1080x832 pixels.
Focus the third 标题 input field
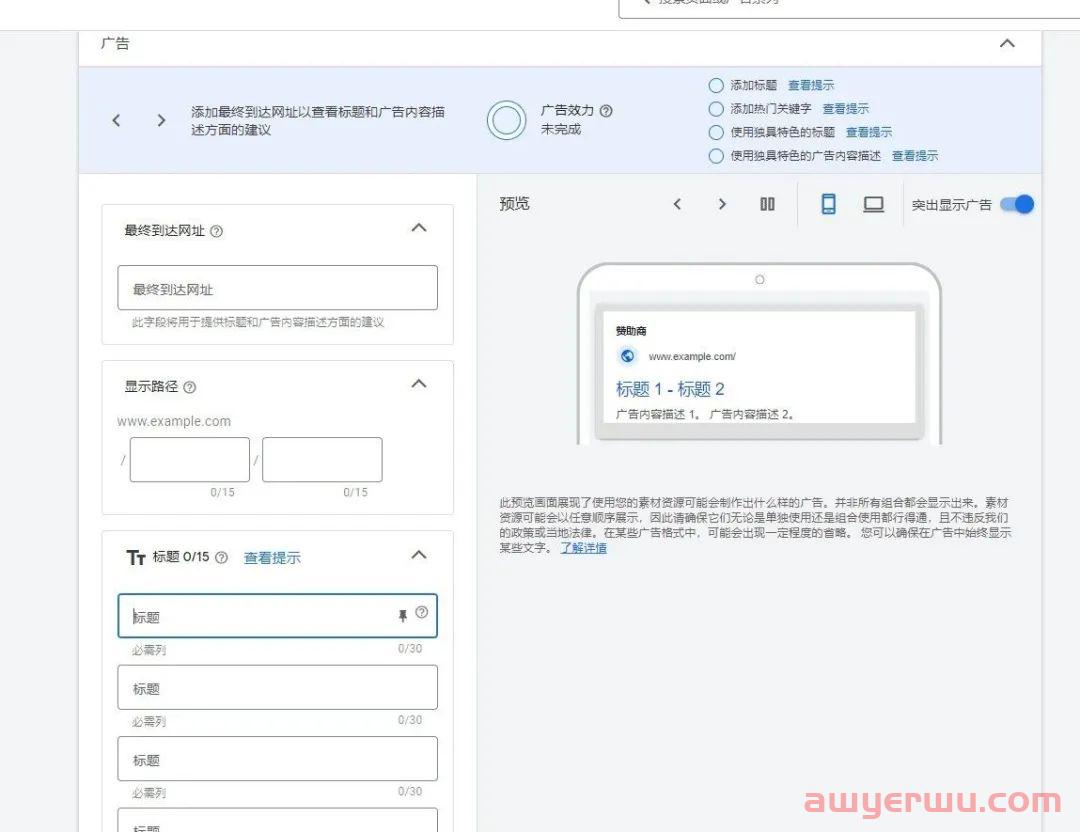point(278,759)
